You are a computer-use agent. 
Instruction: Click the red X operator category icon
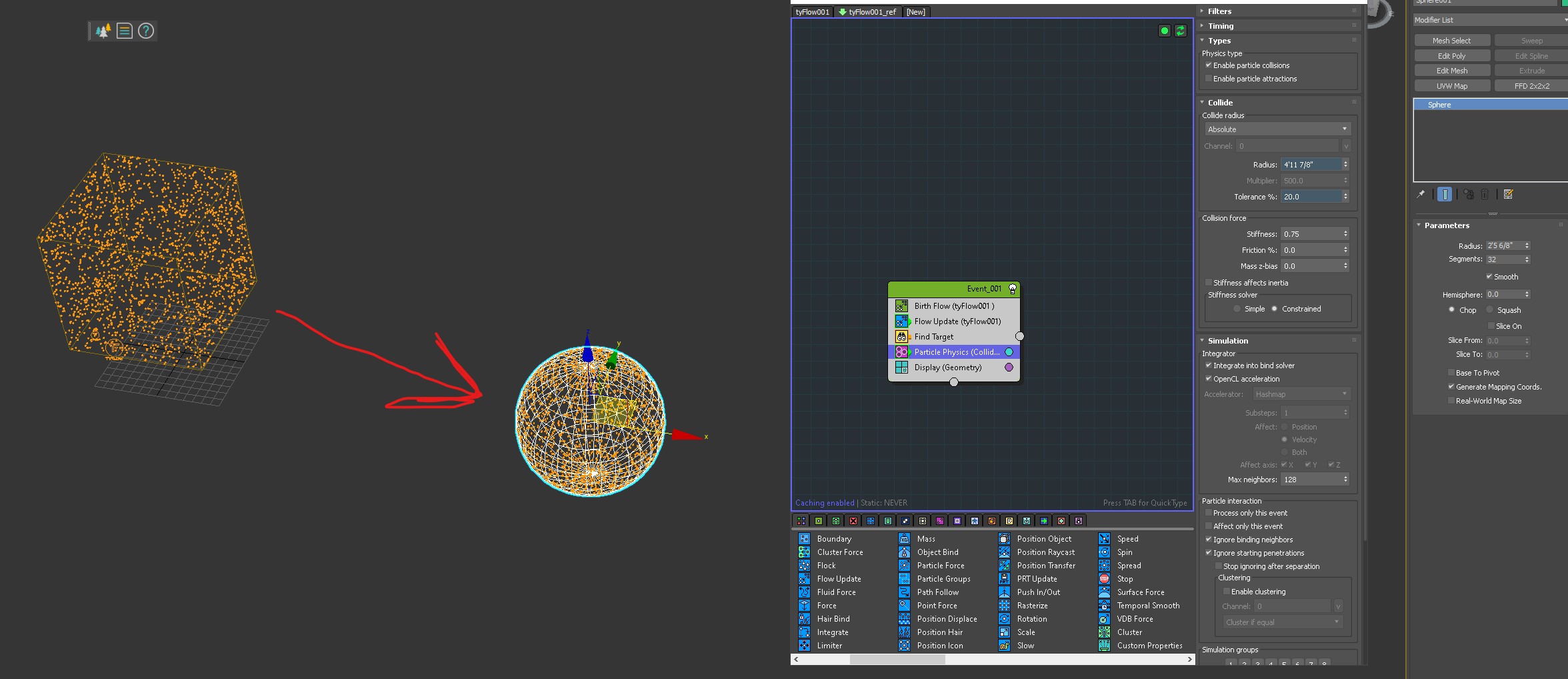click(x=853, y=521)
